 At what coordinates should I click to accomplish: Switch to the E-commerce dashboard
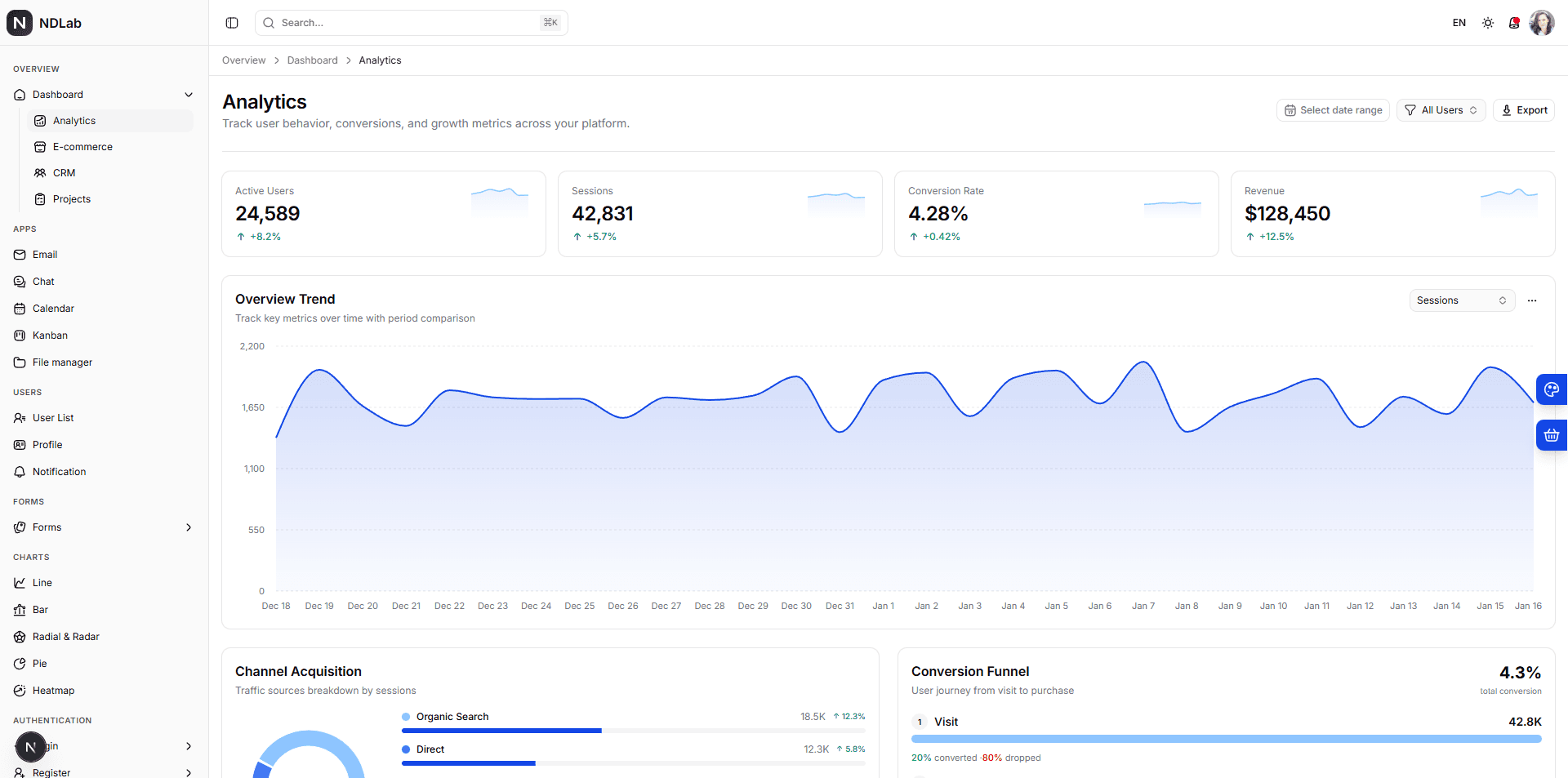[x=82, y=147]
